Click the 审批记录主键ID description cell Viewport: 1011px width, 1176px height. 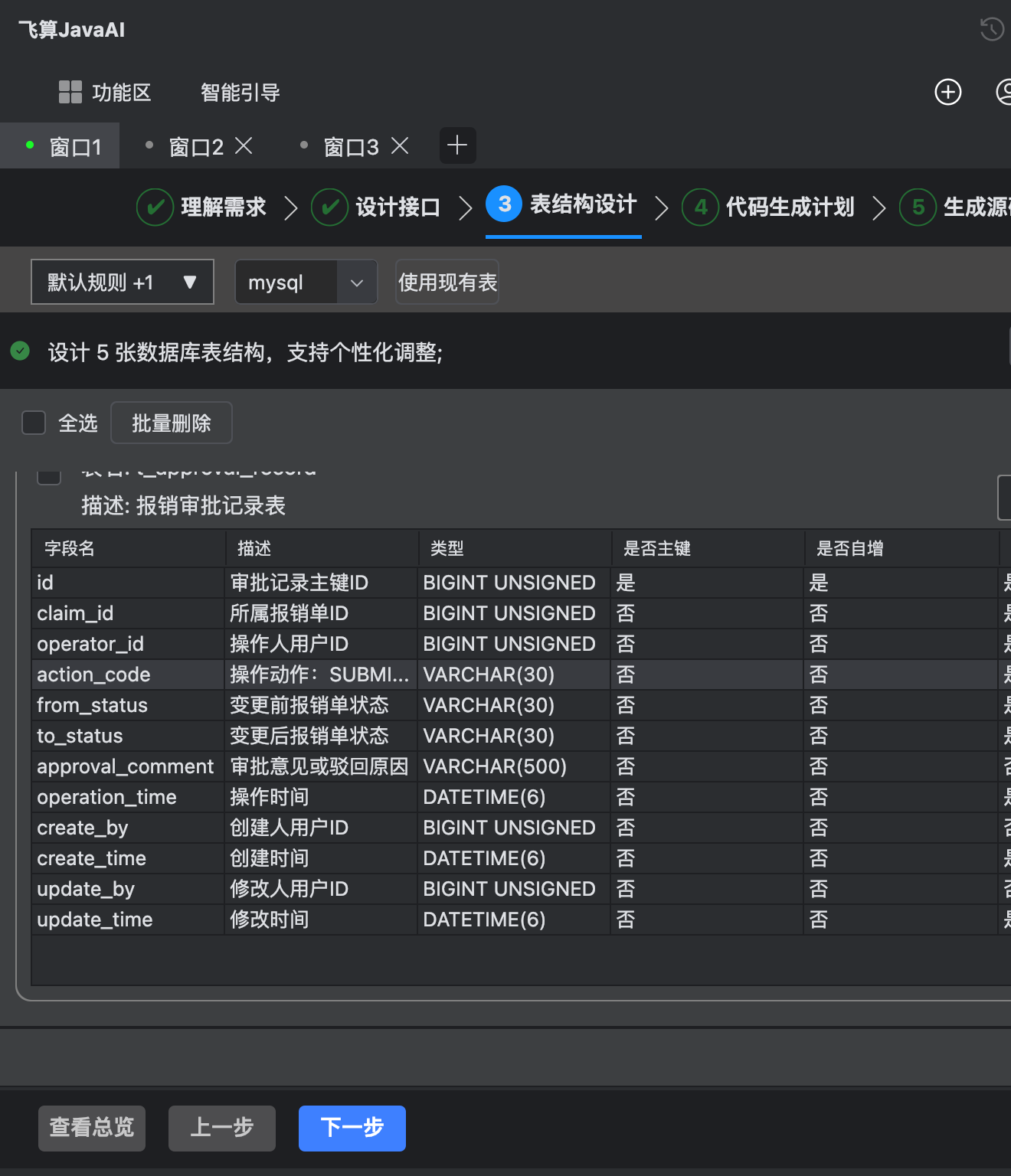point(321,583)
